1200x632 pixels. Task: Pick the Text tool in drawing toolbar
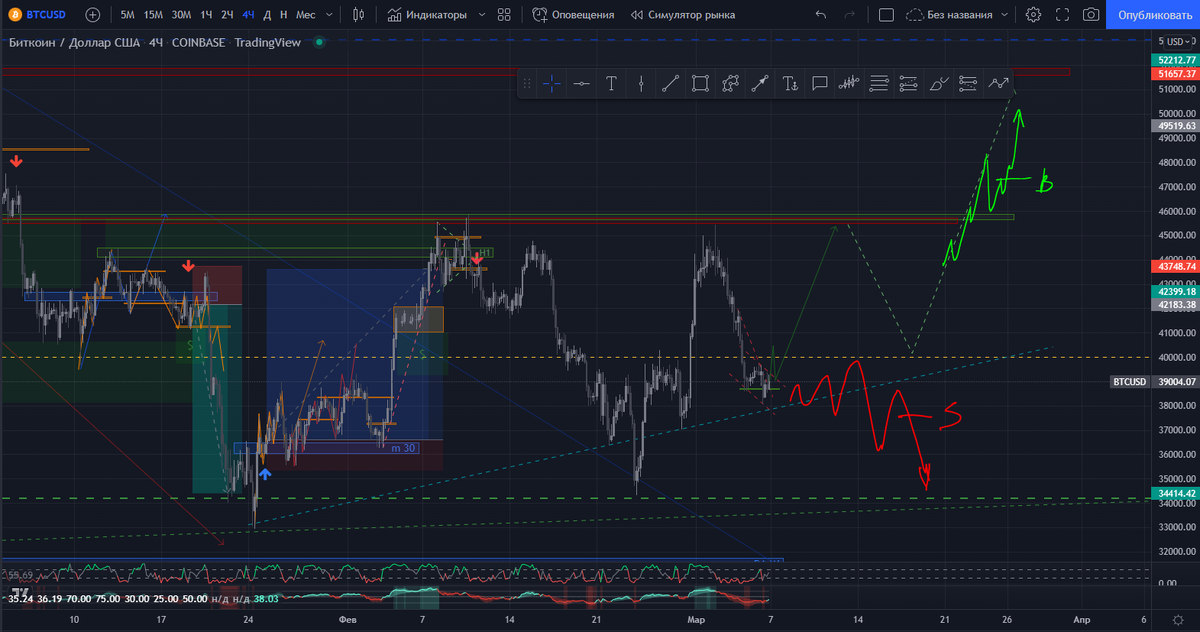coord(611,83)
